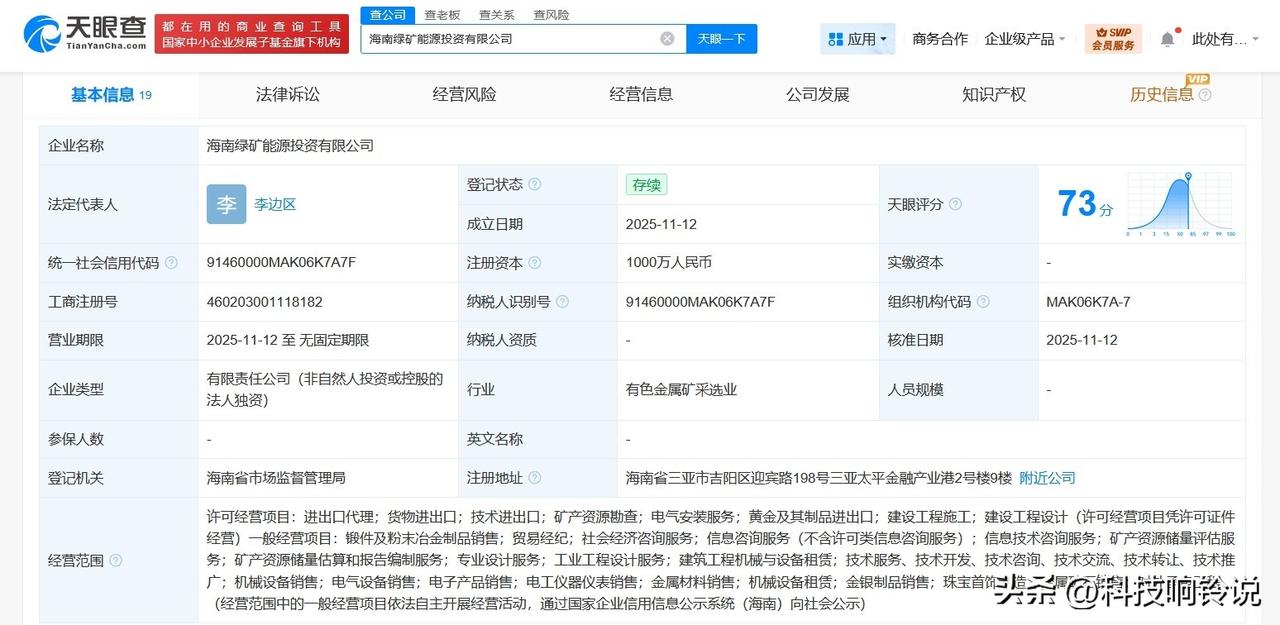Viewport: 1280px width, 625px height.
Task: Click the 注册资本 help question mark
Action: [537, 262]
